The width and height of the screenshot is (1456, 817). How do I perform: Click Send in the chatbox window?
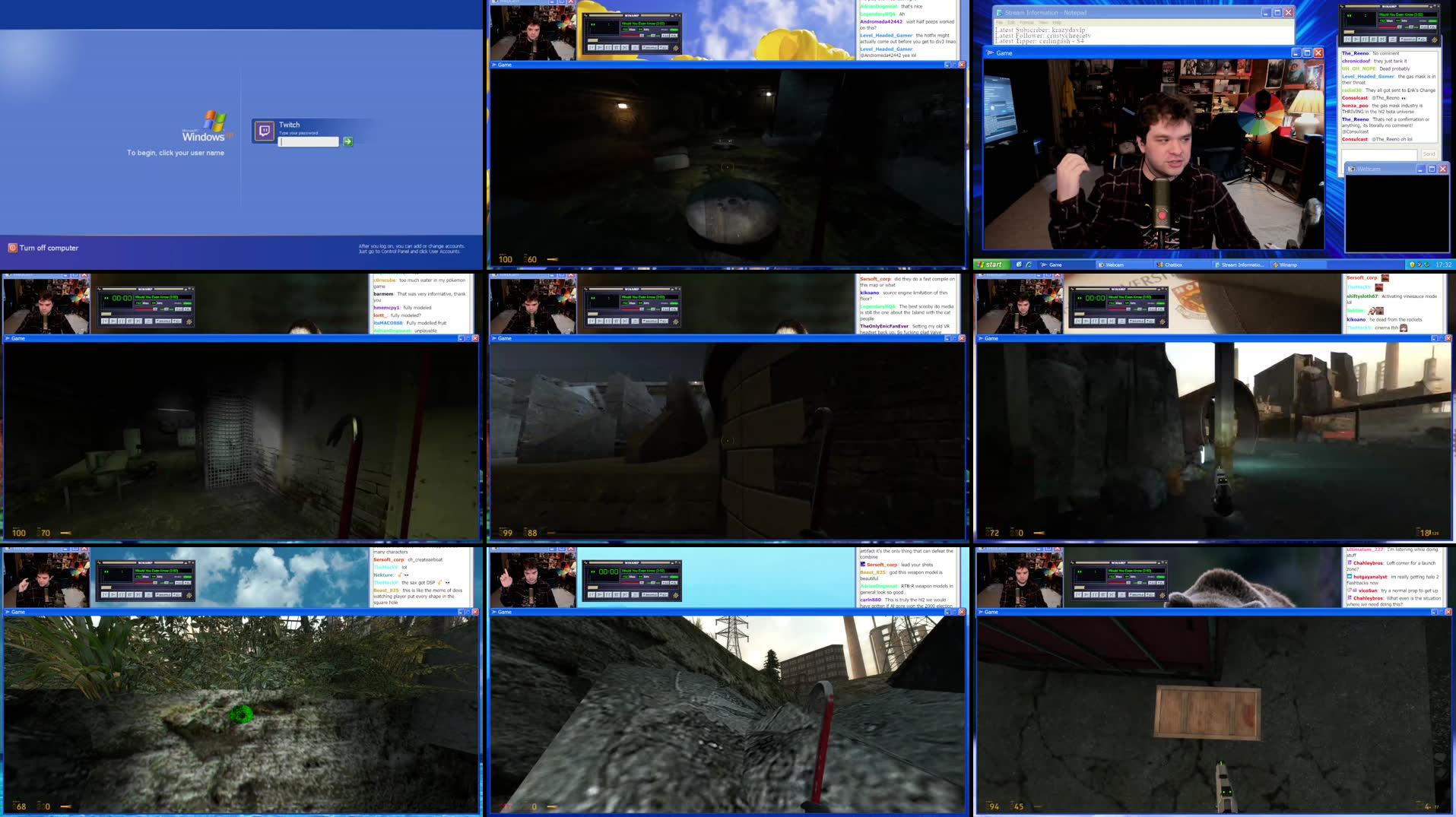coord(1429,154)
